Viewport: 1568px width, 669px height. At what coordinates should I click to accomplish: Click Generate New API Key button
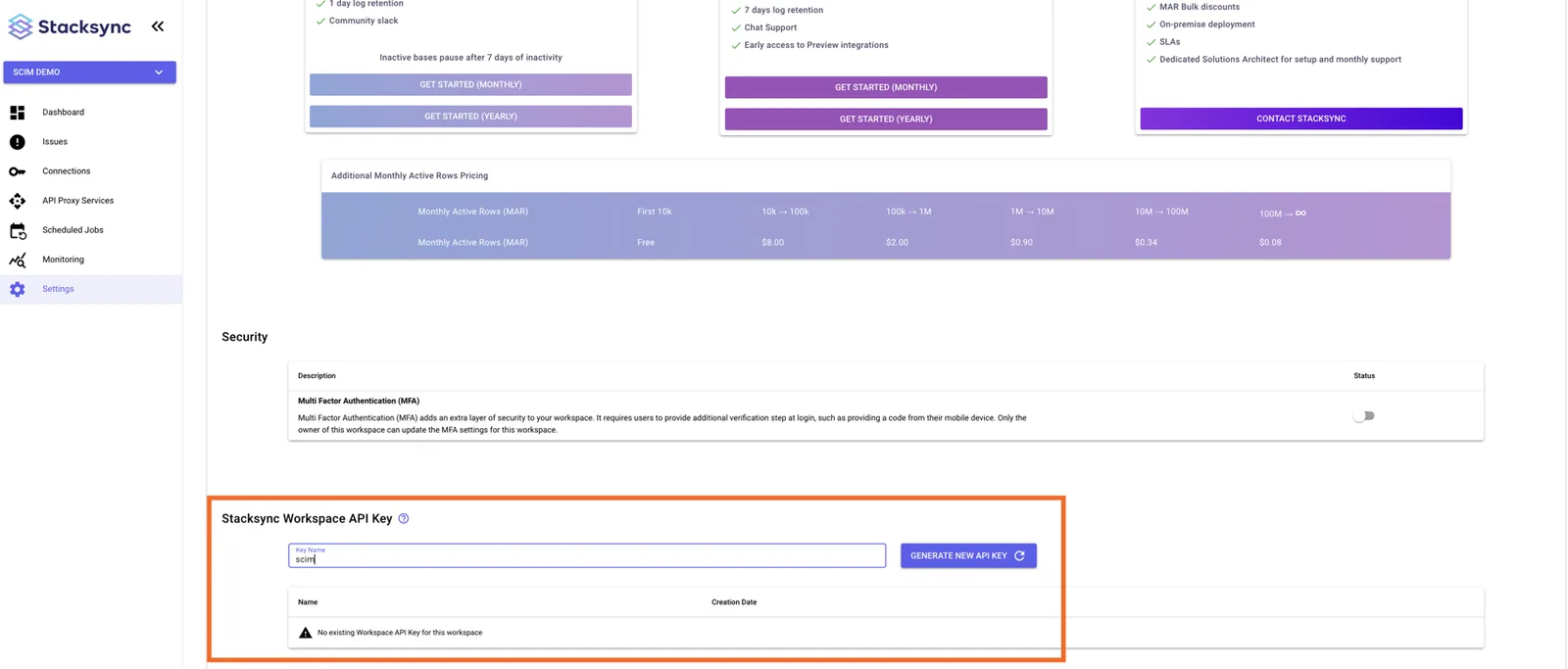tap(968, 555)
